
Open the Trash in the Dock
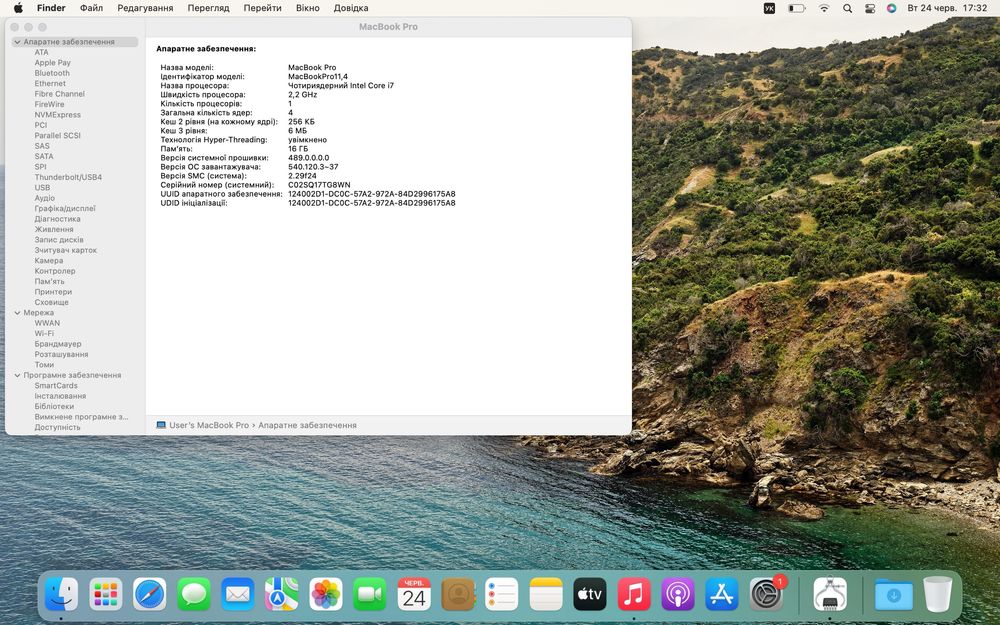(x=938, y=594)
